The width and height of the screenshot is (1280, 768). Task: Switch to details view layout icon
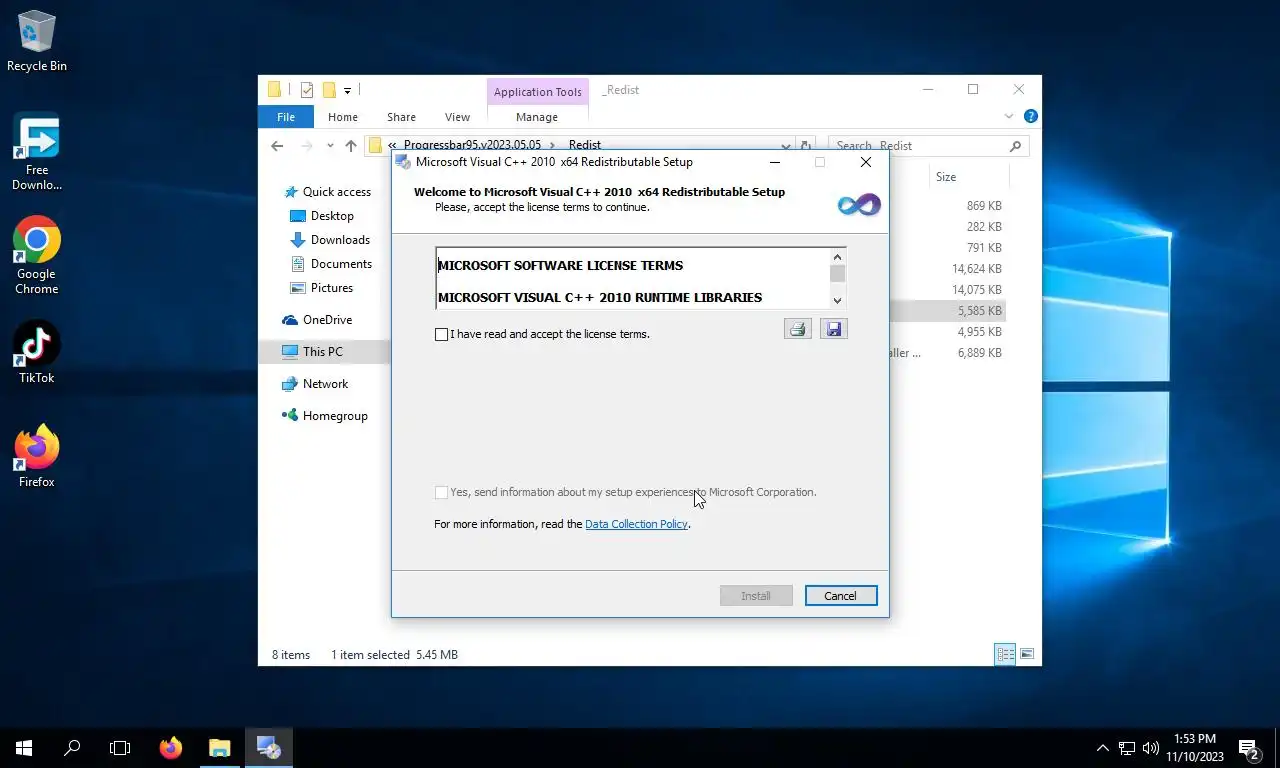(1005, 655)
